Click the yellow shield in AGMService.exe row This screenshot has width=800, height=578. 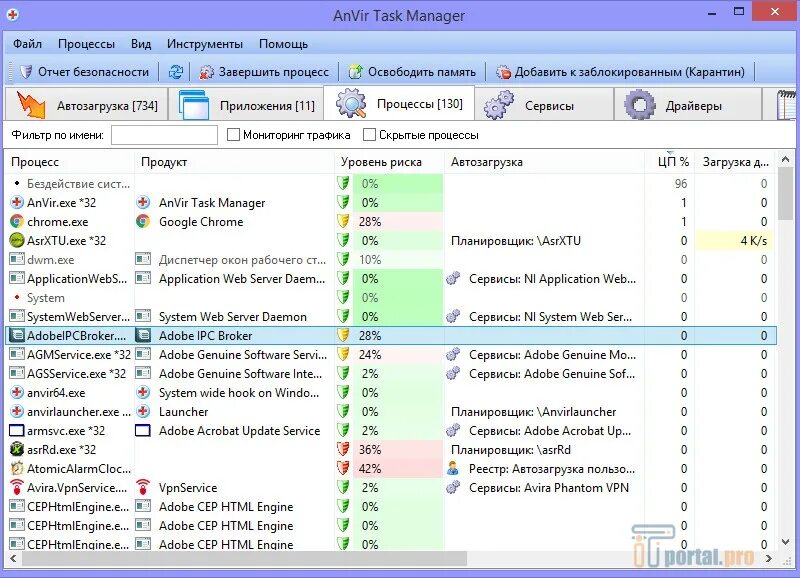343,355
